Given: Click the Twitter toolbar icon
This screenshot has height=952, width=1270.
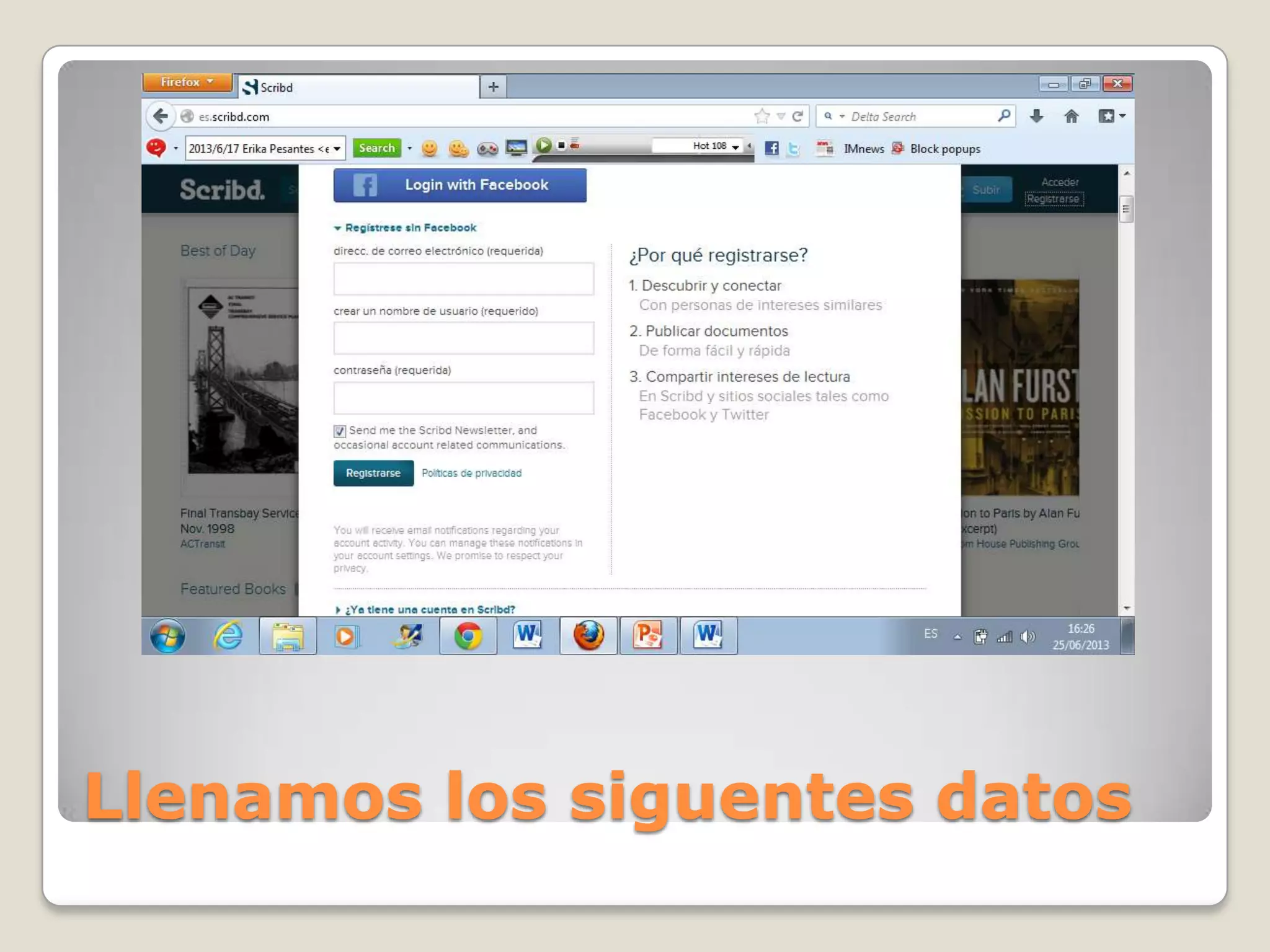Looking at the screenshot, I should (x=794, y=149).
